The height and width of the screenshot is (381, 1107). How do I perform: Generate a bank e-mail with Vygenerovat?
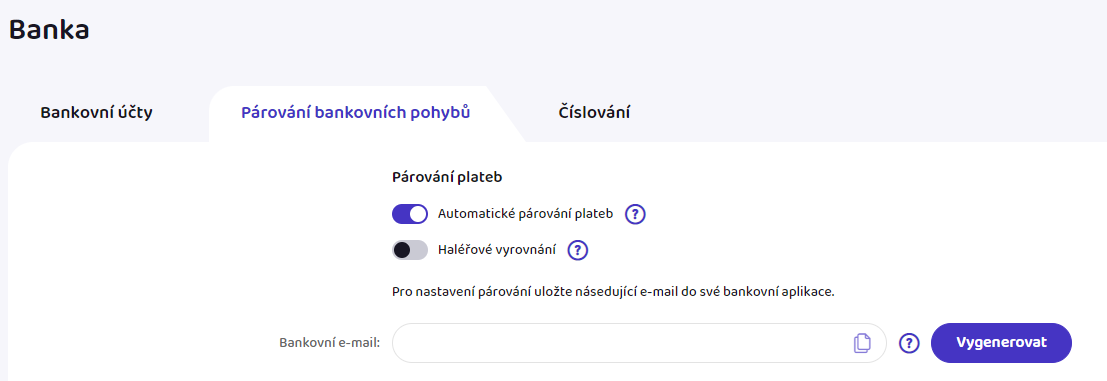point(1001,343)
